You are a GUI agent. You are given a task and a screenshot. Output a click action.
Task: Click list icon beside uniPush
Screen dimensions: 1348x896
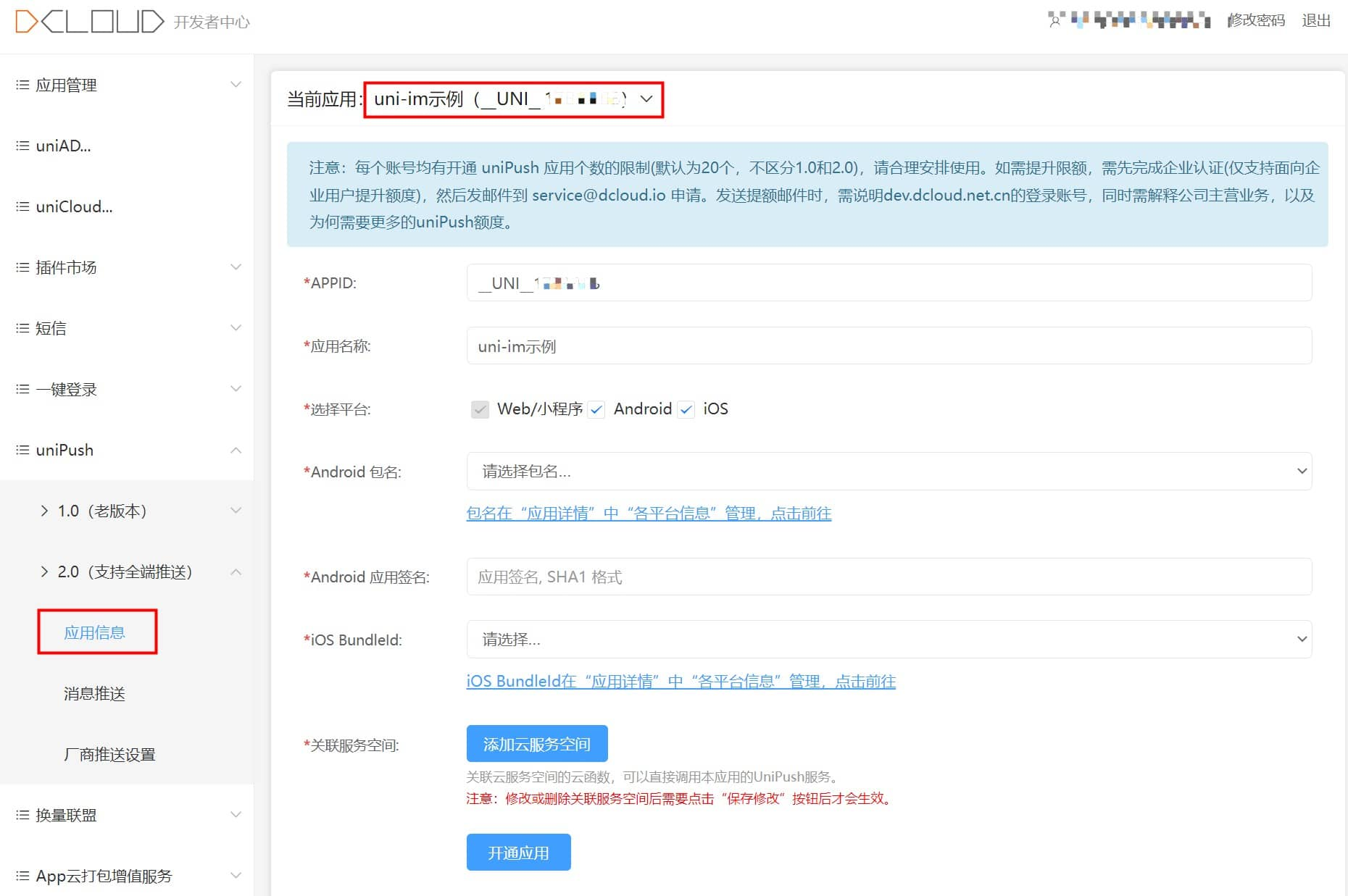[x=22, y=450]
